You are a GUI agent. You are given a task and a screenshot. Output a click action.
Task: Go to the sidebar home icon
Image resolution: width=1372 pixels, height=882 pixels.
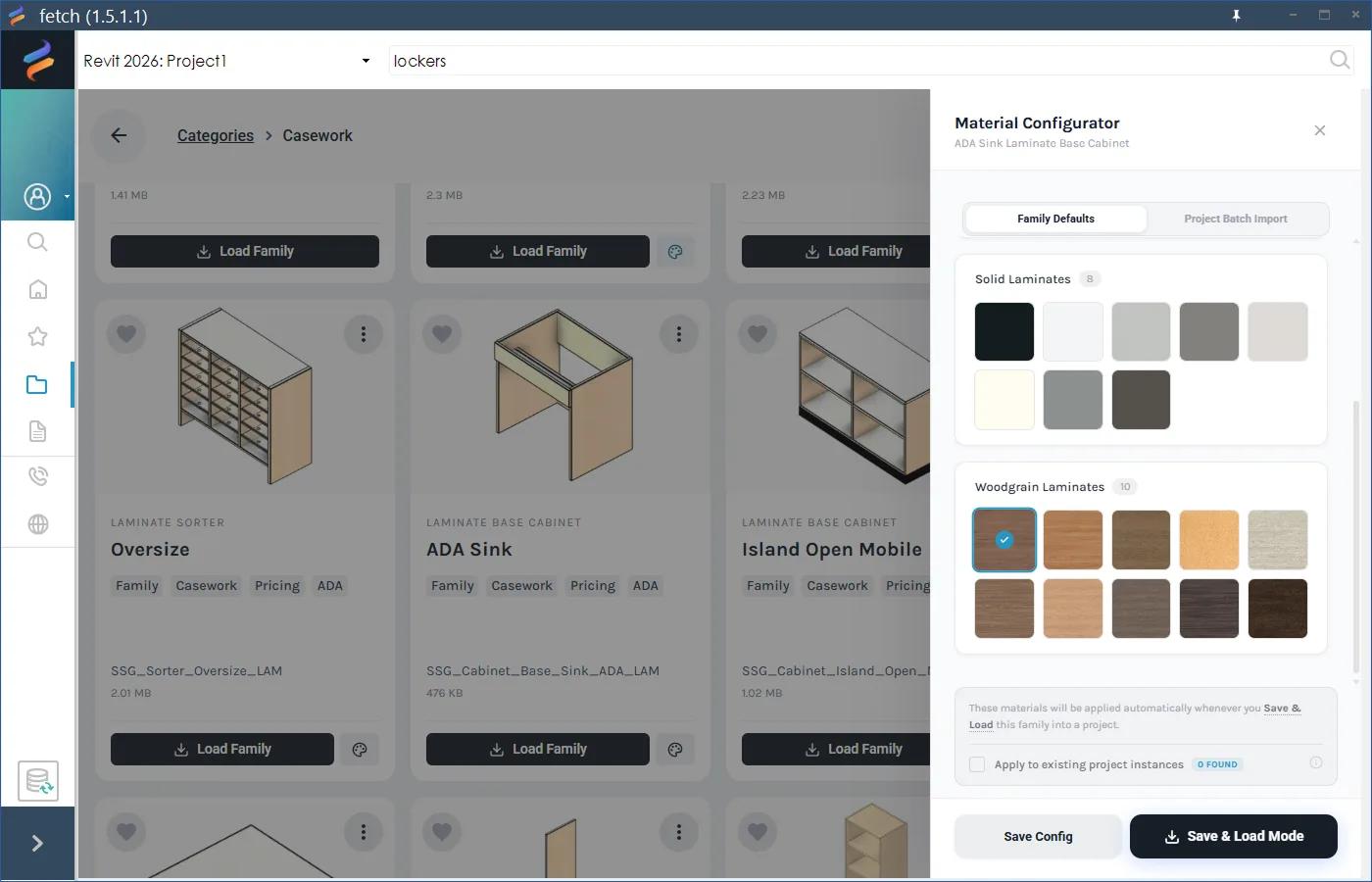tap(37, 289)
